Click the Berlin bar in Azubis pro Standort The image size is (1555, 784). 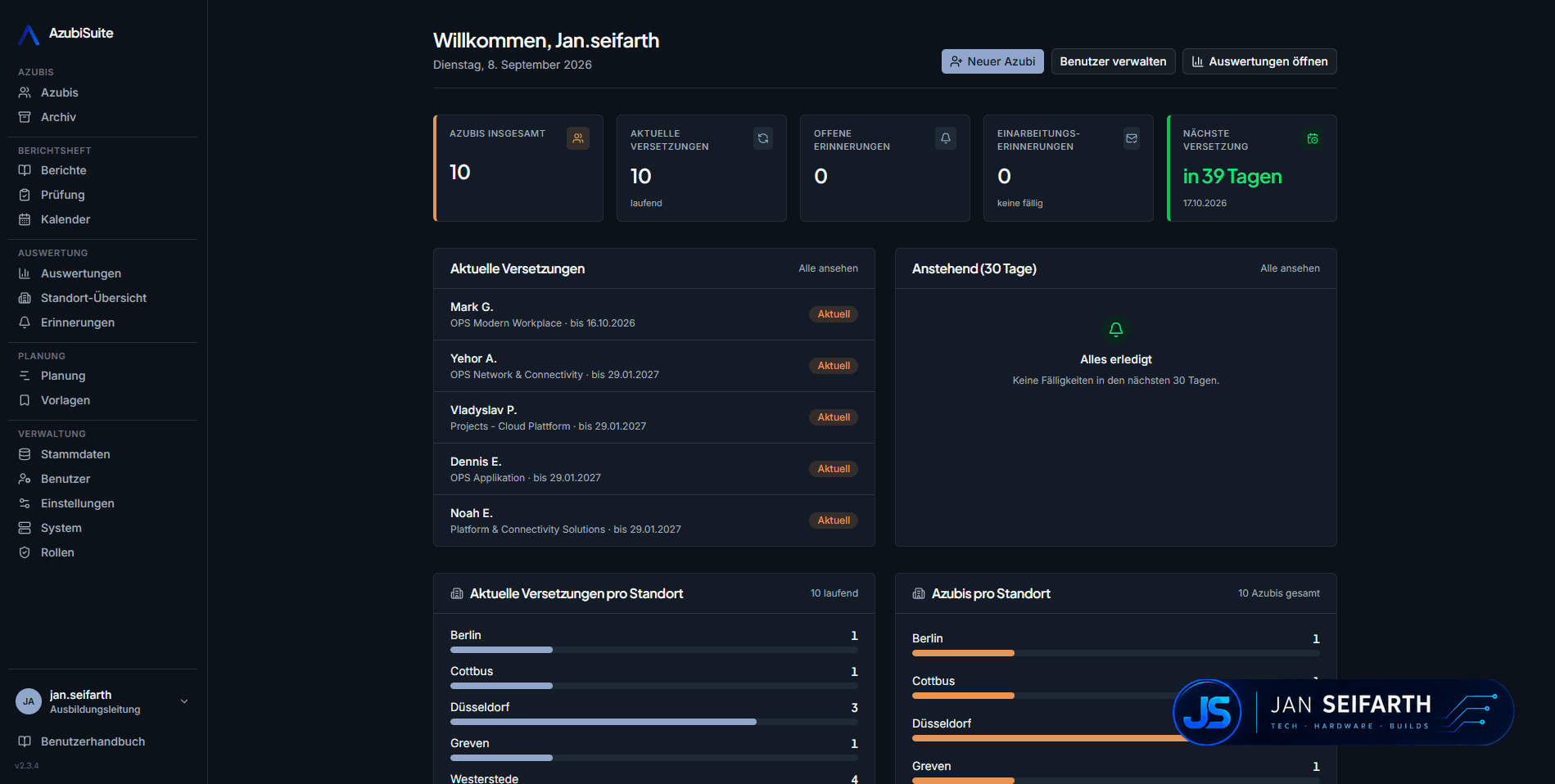[1116, 653]
